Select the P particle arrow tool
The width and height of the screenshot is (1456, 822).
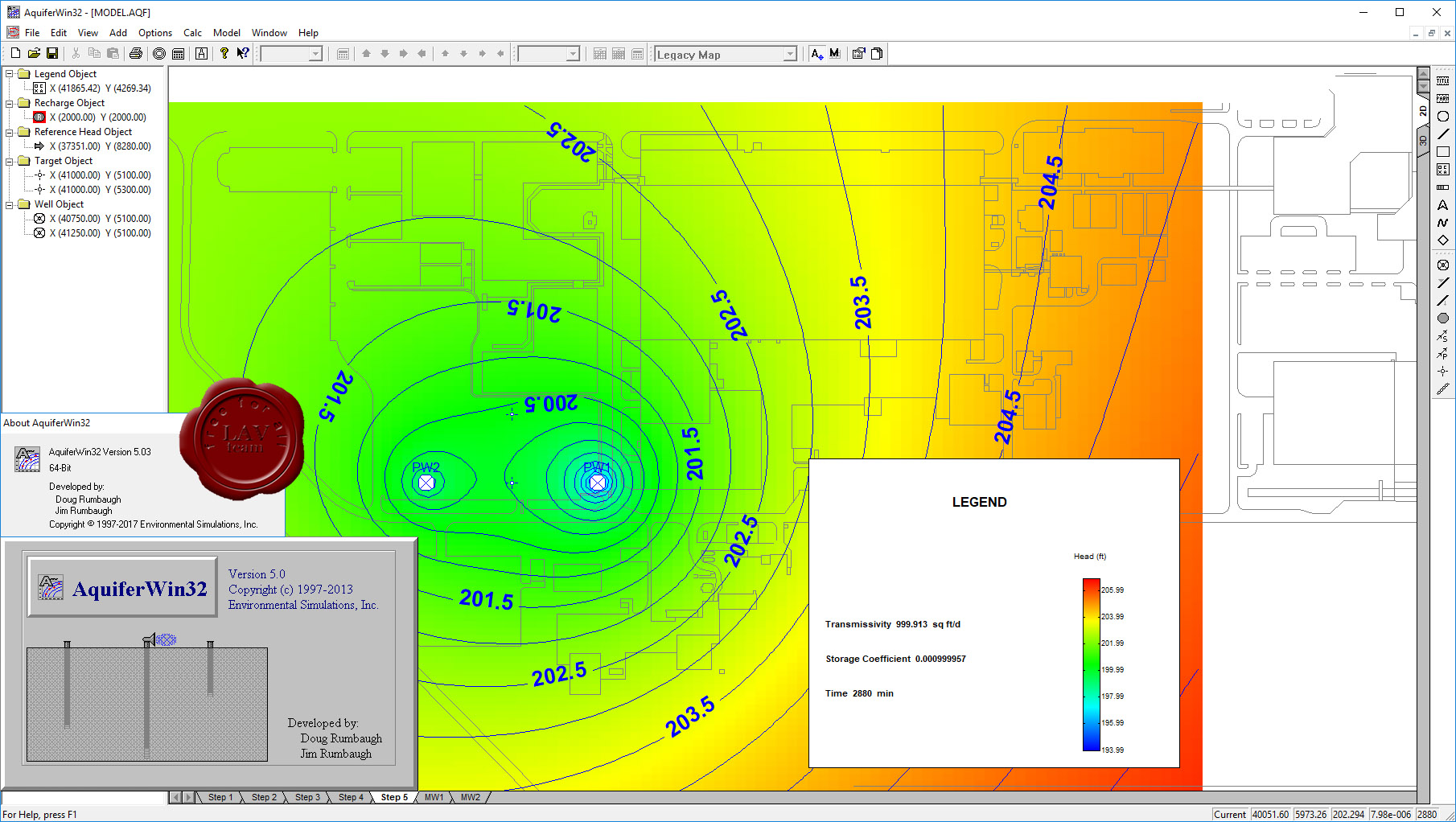tap(1443, 354)
